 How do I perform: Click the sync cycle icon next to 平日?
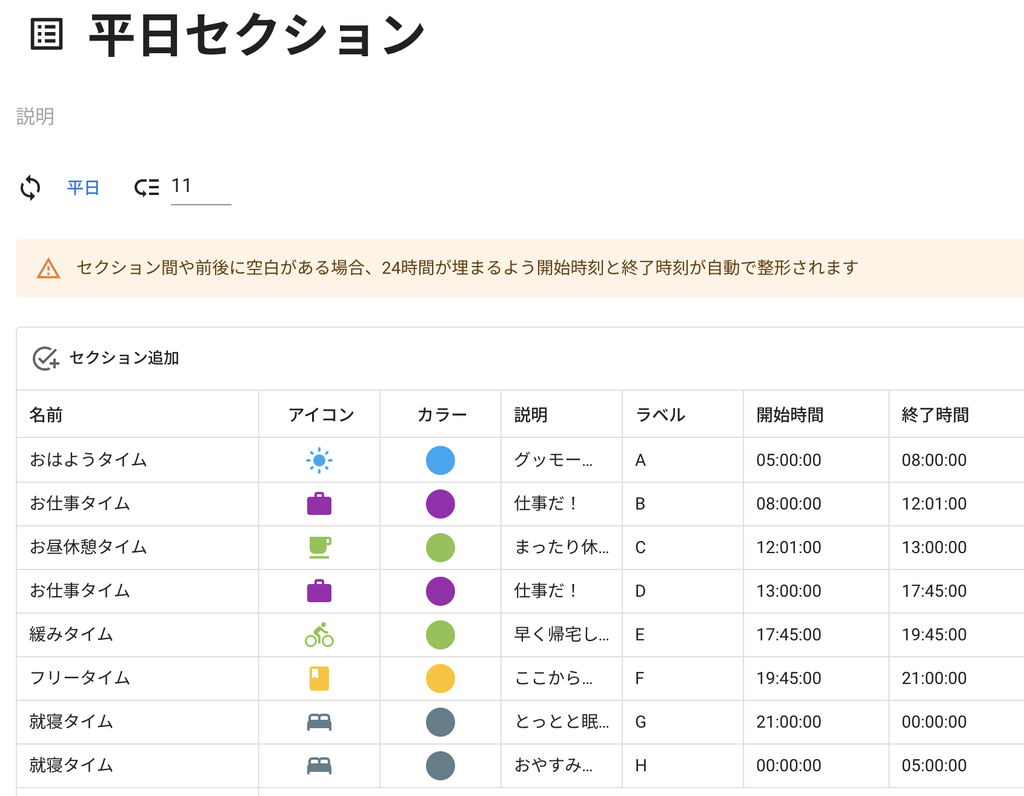coord(30,188)
